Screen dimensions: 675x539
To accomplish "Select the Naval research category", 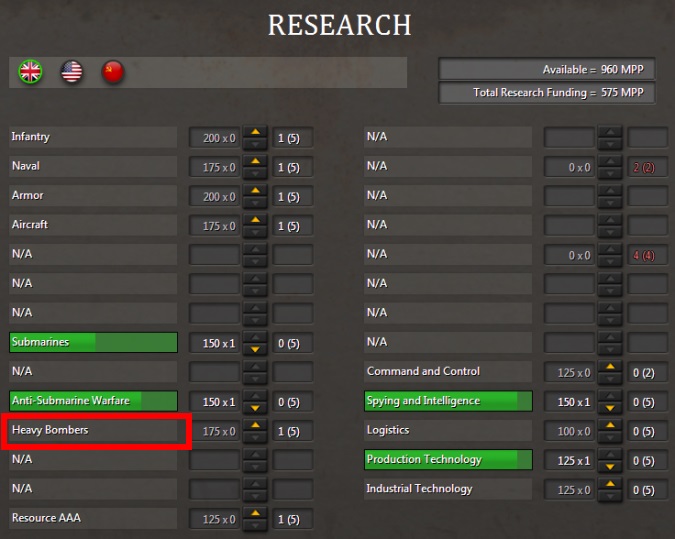I will click(93, 167).
